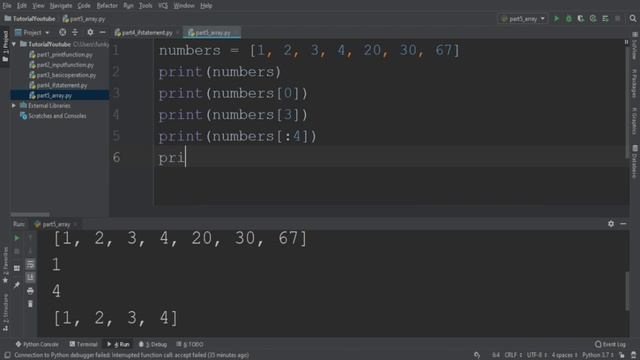This screenshot has width=640, height=360.
Task: Hide the Project panel with minus icon
Action: 102,32
